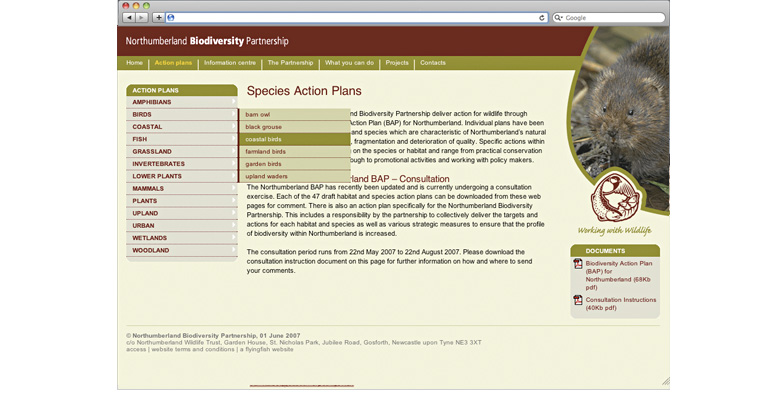This screenshot has height=415, width=780.
Task: Click the access link in footer
Action: coord(136,349)
